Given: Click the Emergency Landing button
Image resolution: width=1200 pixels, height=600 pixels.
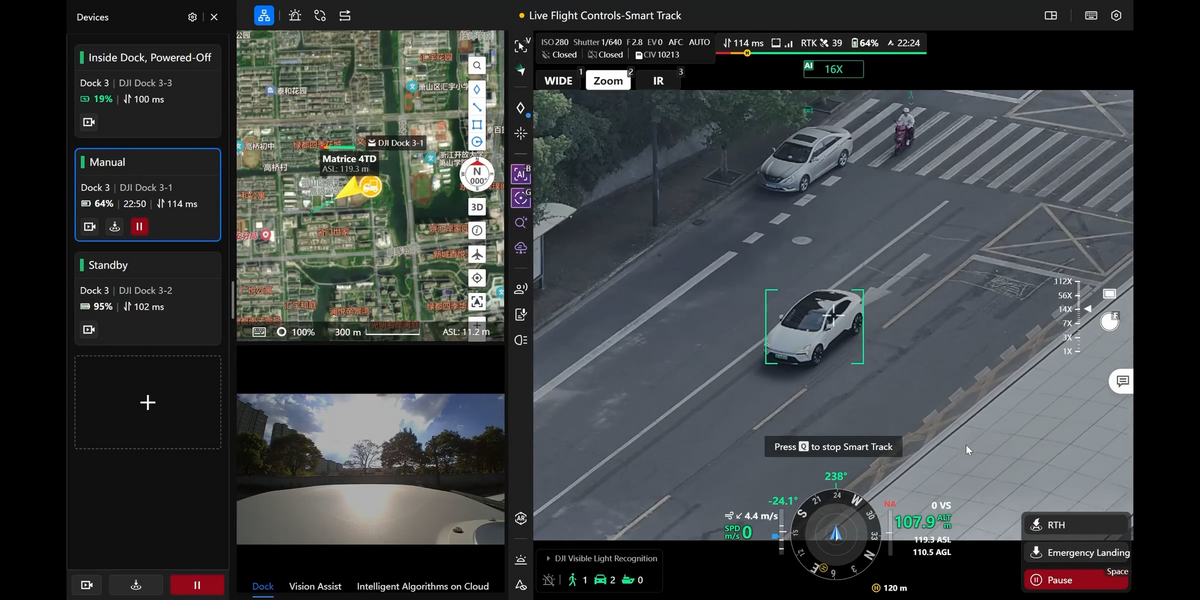Looking at the screenshot, I should (1076, 552).
